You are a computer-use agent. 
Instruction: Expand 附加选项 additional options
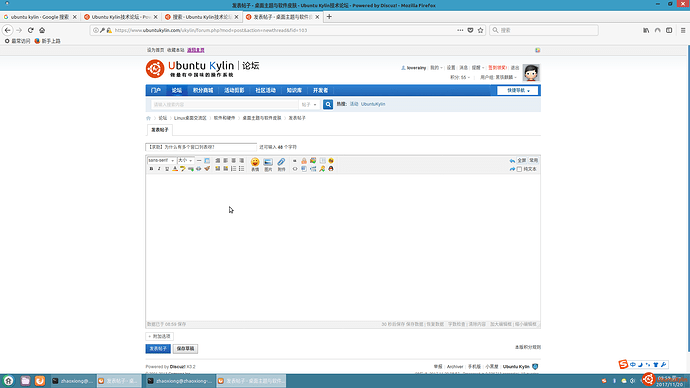159,336
